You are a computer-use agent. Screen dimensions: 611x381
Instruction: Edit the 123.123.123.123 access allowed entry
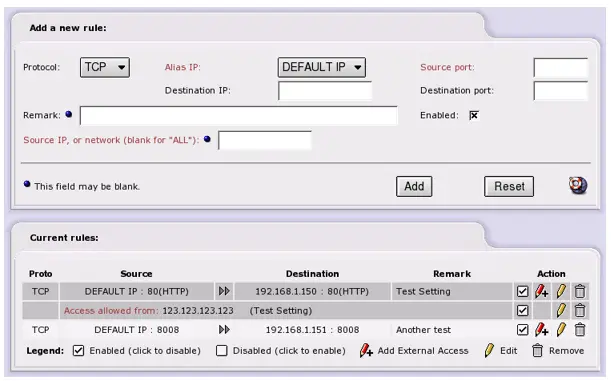click(561, 310)
